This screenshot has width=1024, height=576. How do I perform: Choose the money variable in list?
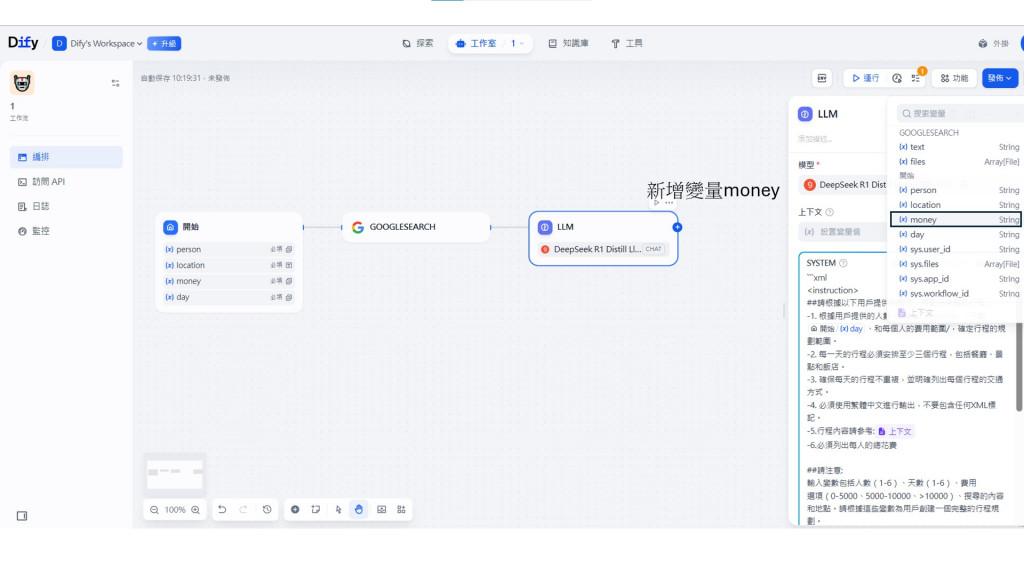(956, 220)
